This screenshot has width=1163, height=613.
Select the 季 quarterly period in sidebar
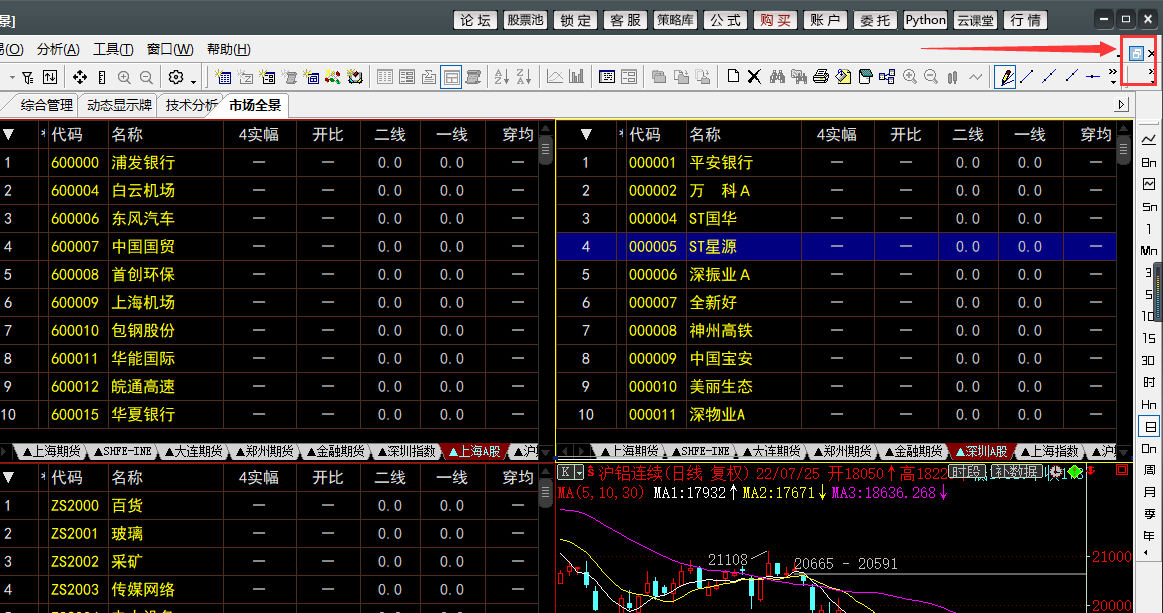[x=1149, y=514]
